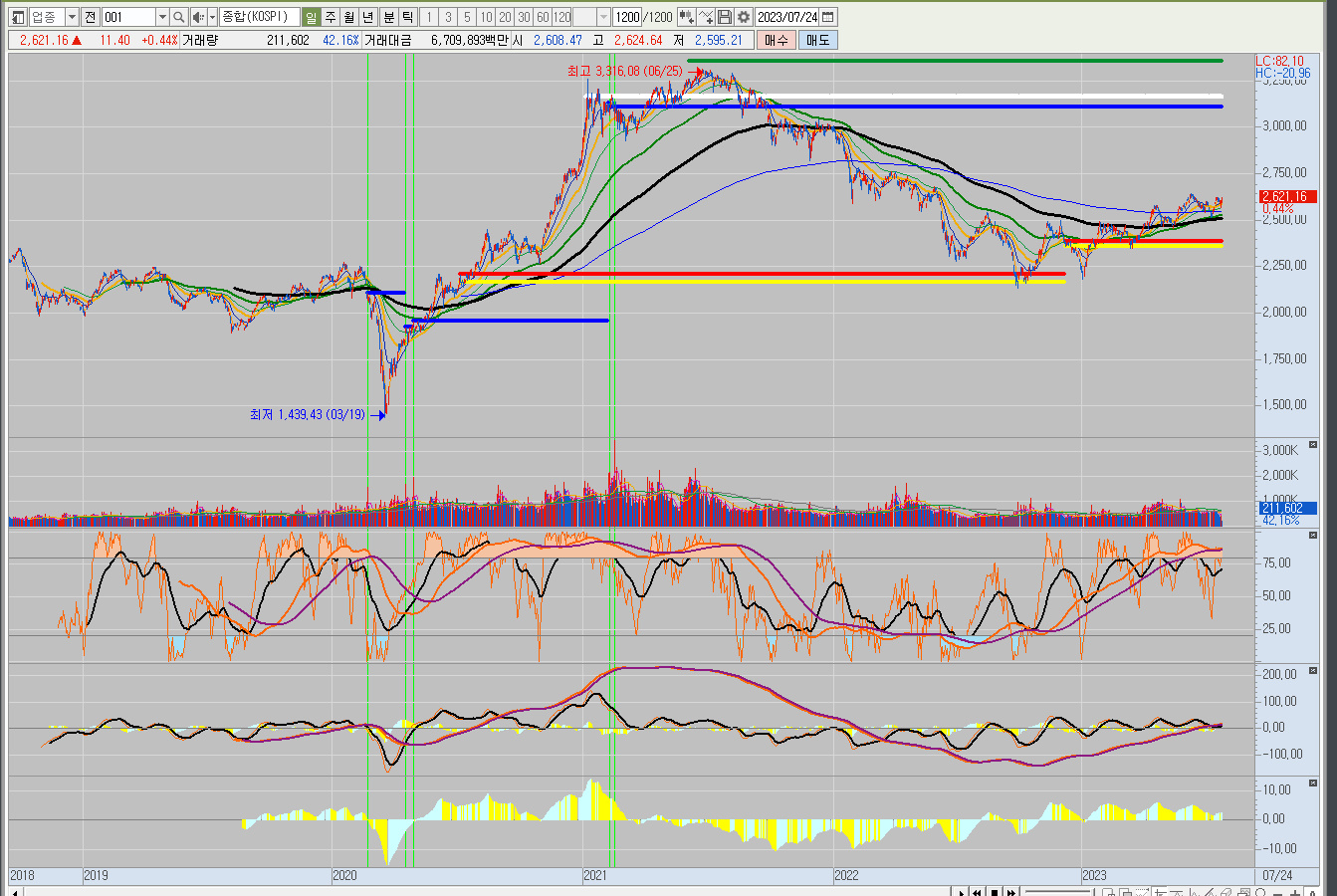
Task: Select the 일 (daily) period toggle
Action: point(311,17)
